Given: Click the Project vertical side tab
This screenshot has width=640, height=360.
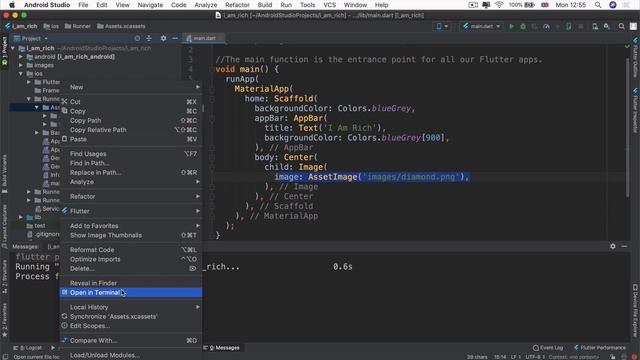Looking at the screenshot, I should (x=4, y=51).
